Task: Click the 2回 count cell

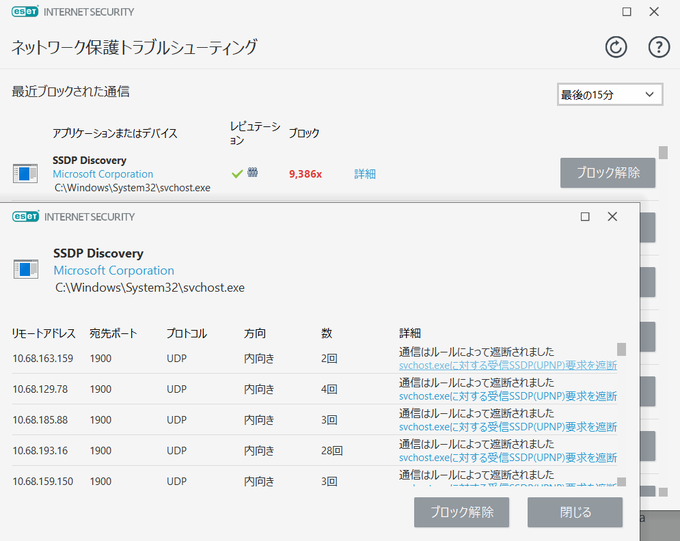Action: (329, 358)
